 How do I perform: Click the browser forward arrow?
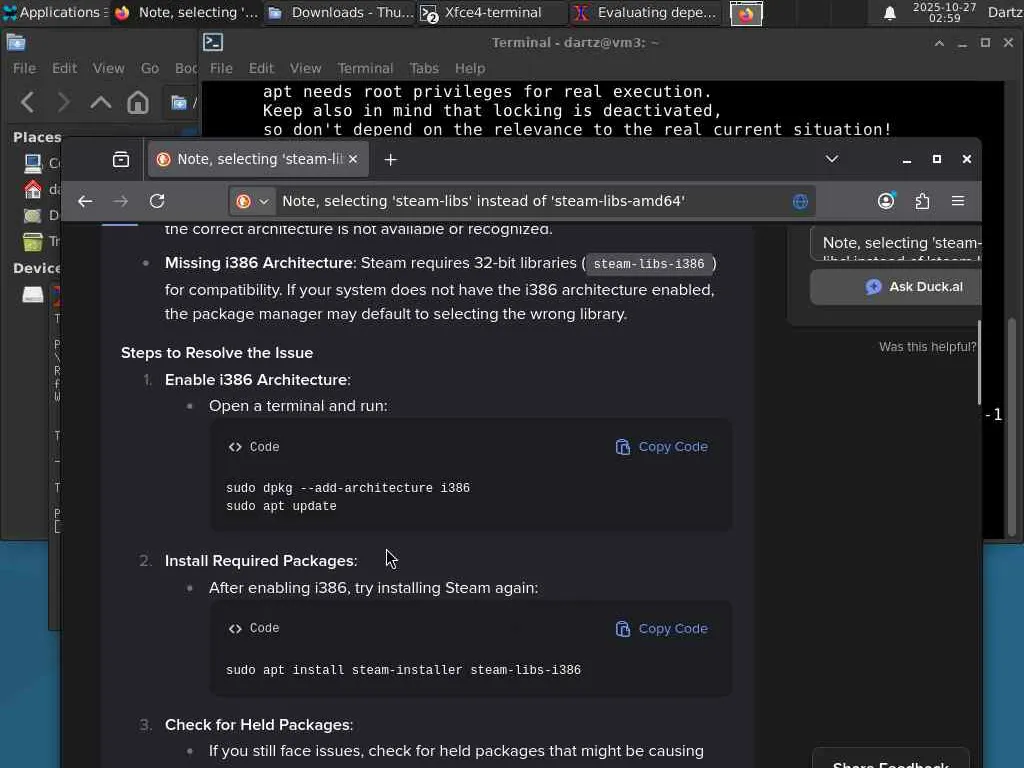121,201
